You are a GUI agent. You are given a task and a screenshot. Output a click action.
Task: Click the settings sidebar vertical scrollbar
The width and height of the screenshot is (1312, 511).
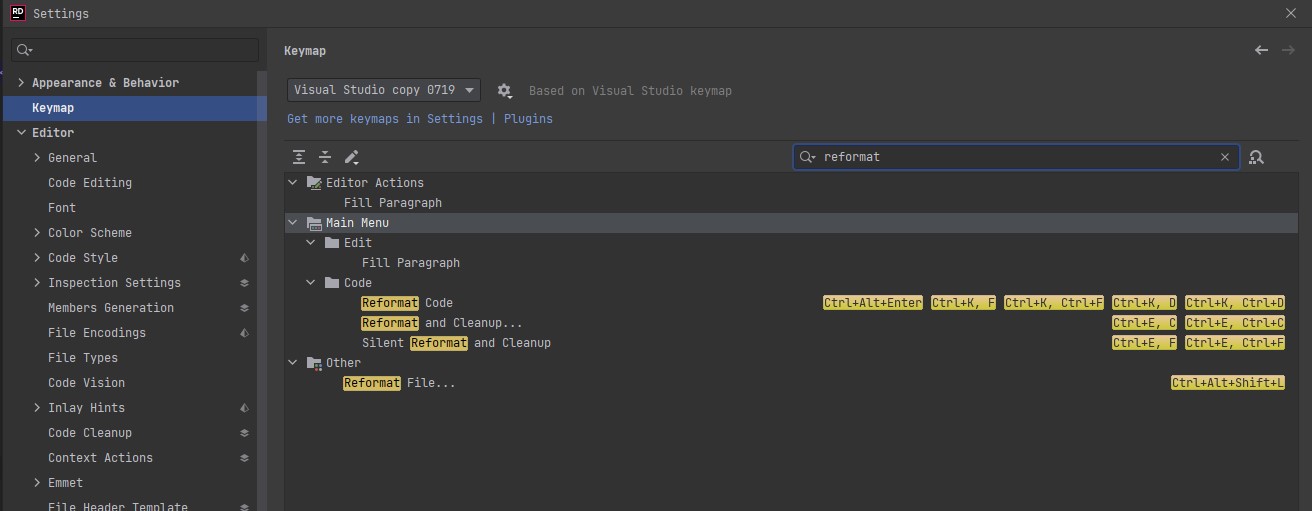pos(262,290)
